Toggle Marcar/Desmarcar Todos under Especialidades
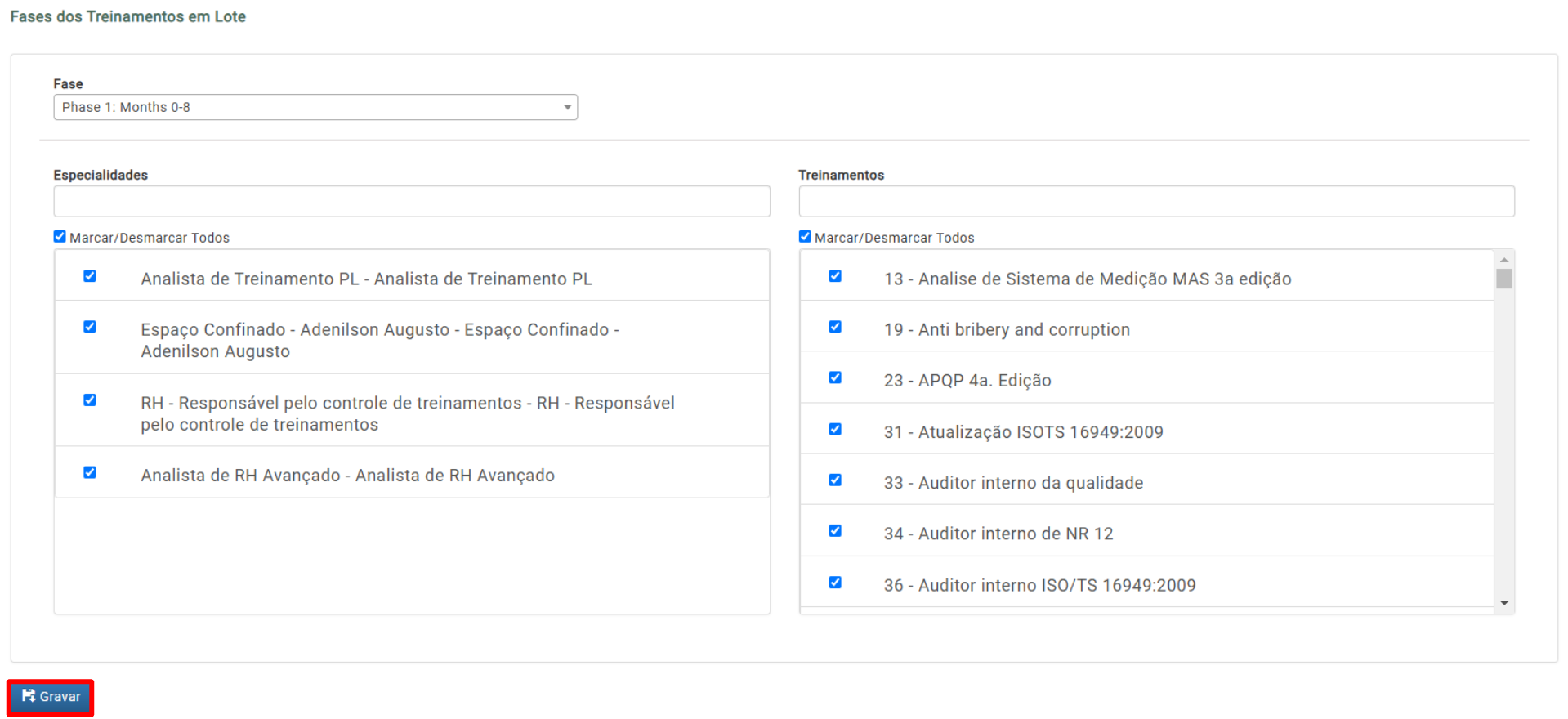The width and height of the screenshot is (1568, 719). click(60, 237)
